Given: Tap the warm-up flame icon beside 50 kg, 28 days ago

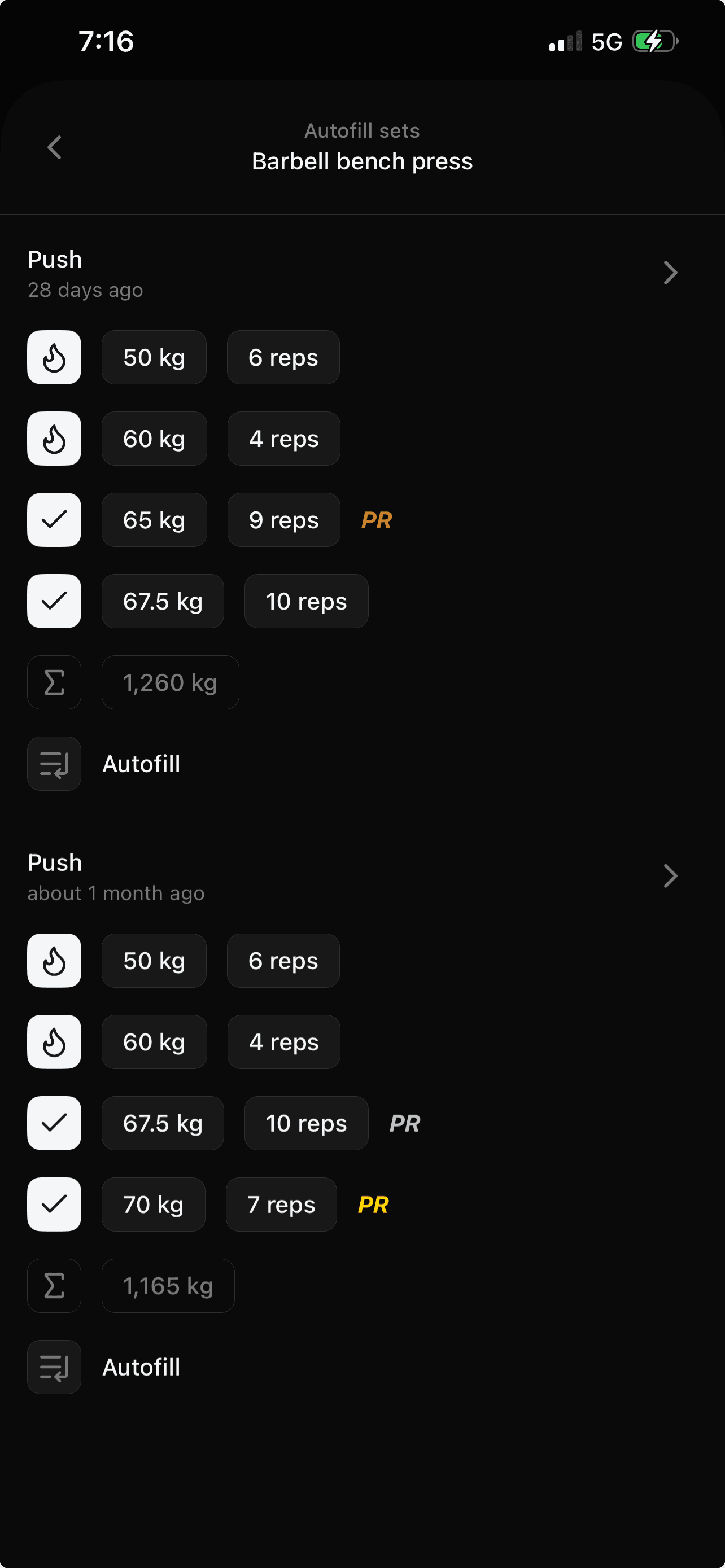Looking at the screenshot, I should (54, 357).
